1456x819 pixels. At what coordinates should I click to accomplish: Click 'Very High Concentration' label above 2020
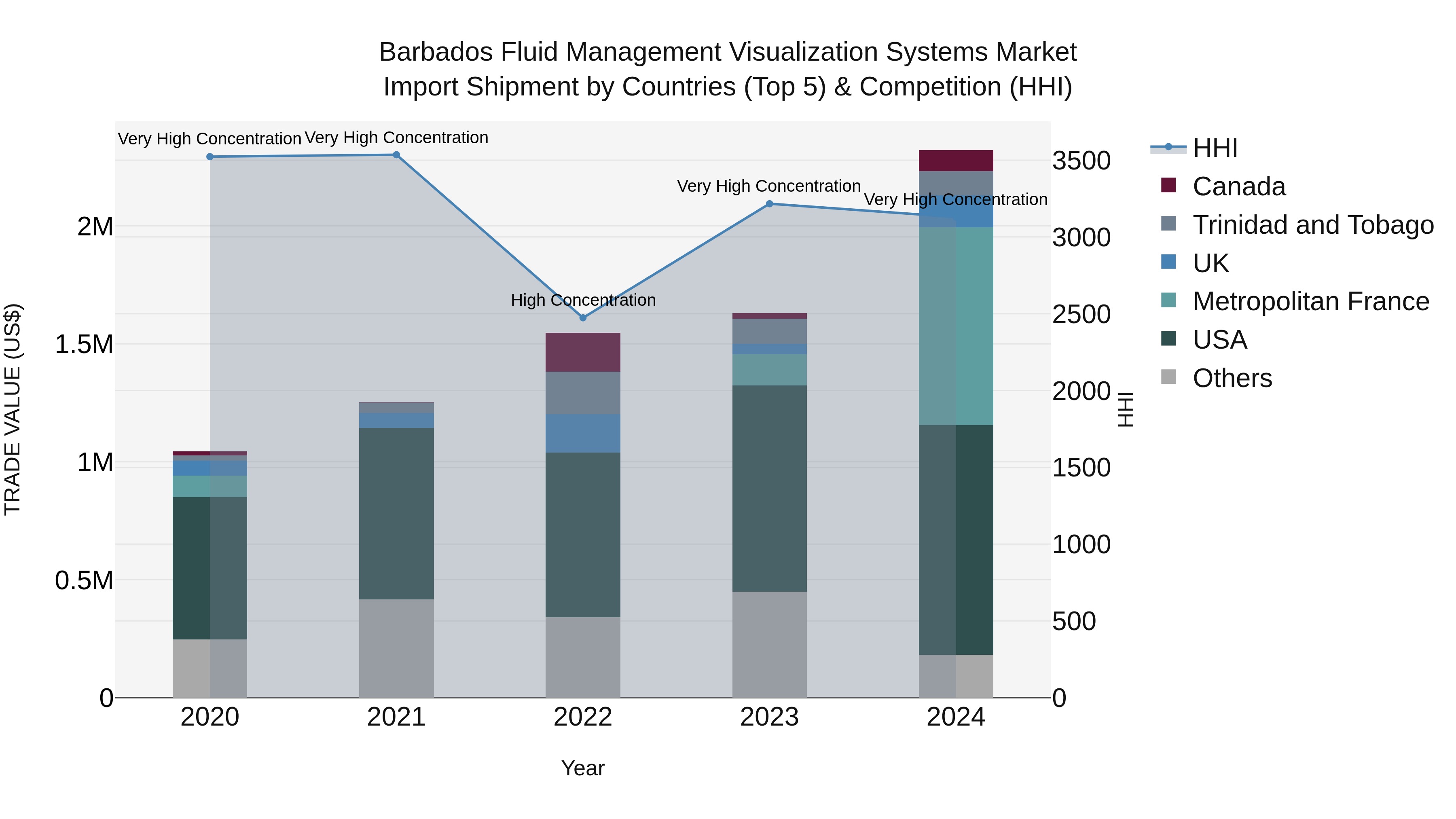coord(210,138)
